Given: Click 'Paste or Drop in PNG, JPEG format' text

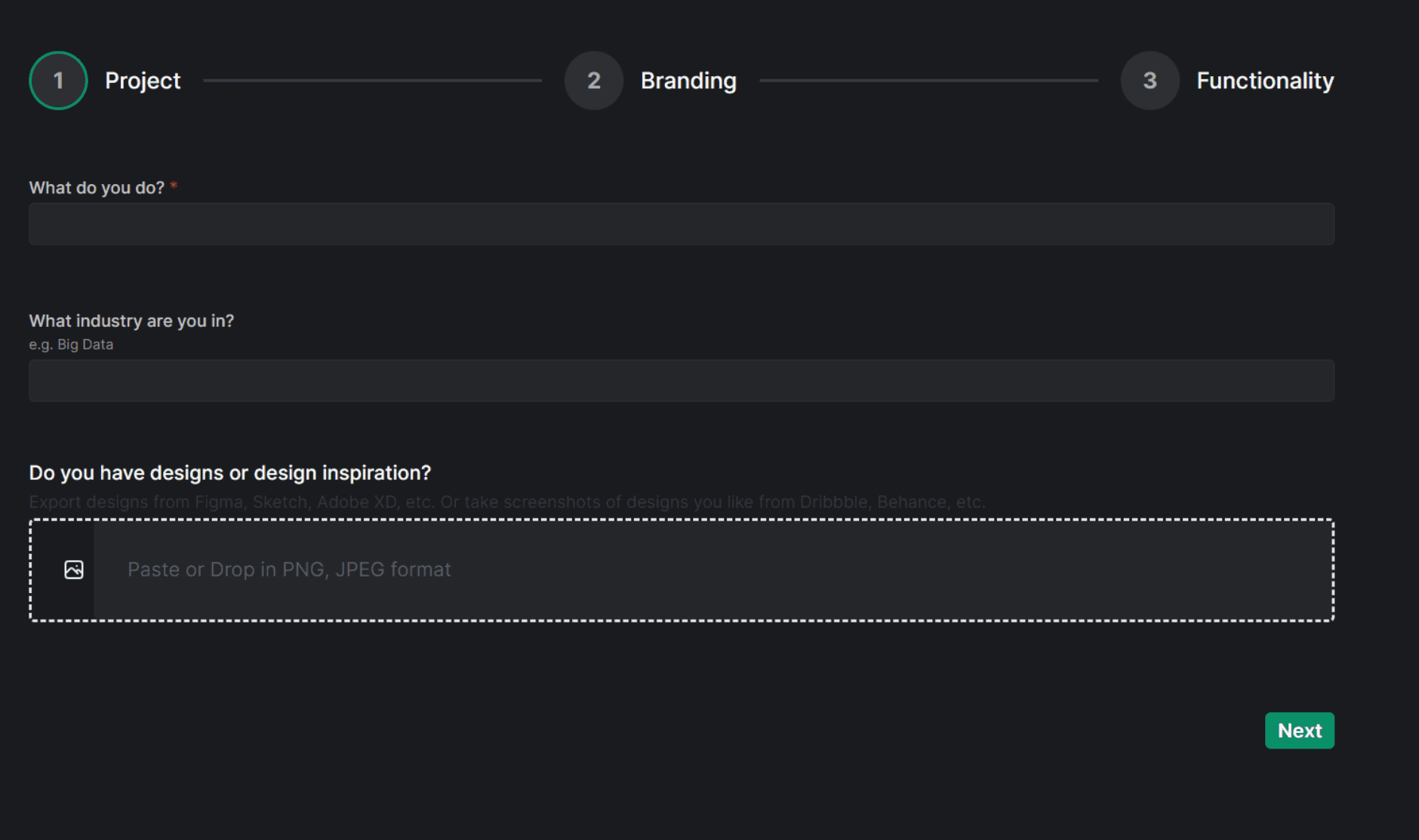Looking at the screenshot, I should [x=288, y=570].
